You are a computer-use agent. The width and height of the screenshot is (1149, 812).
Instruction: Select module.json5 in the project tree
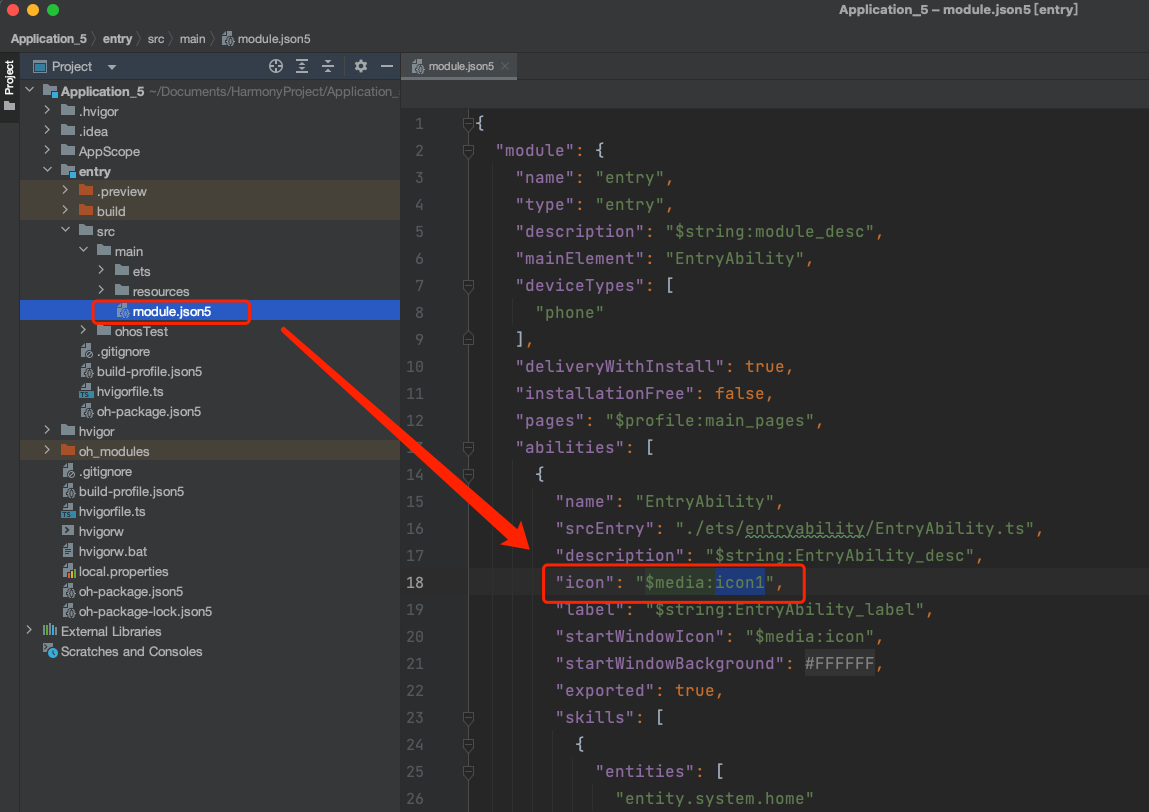[x=171, y=311]
